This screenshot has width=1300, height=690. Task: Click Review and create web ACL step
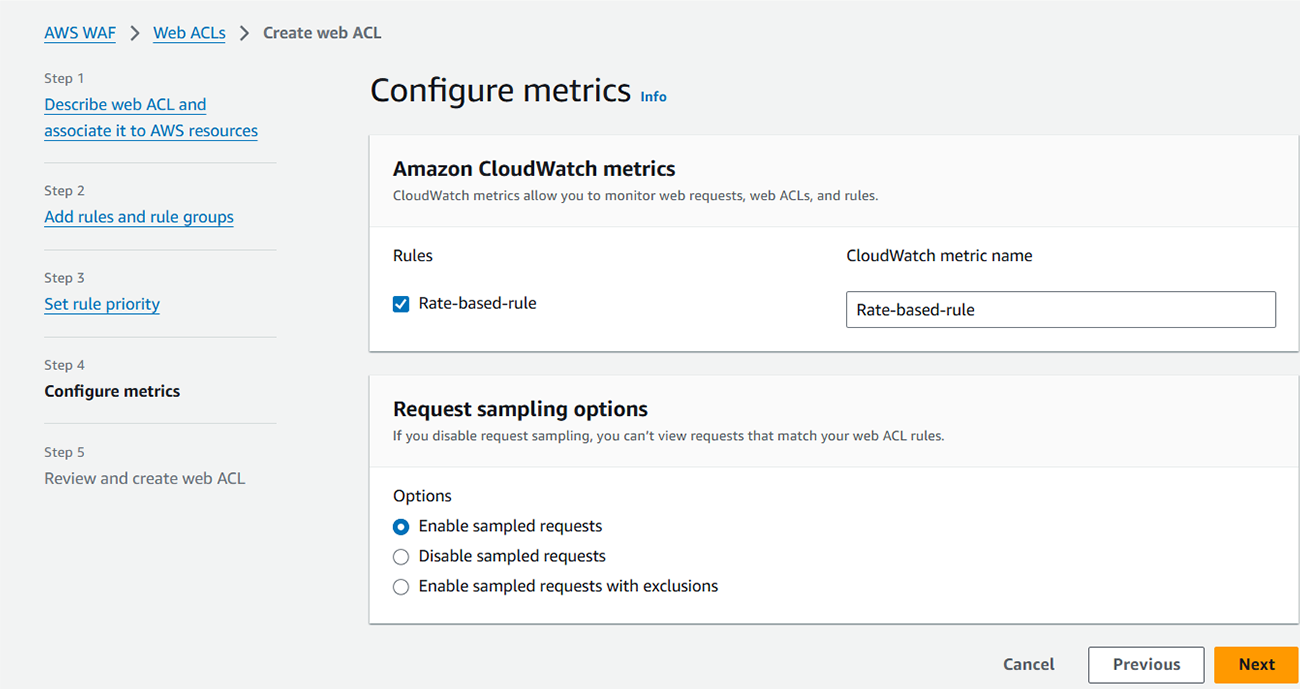click(144, 478)
